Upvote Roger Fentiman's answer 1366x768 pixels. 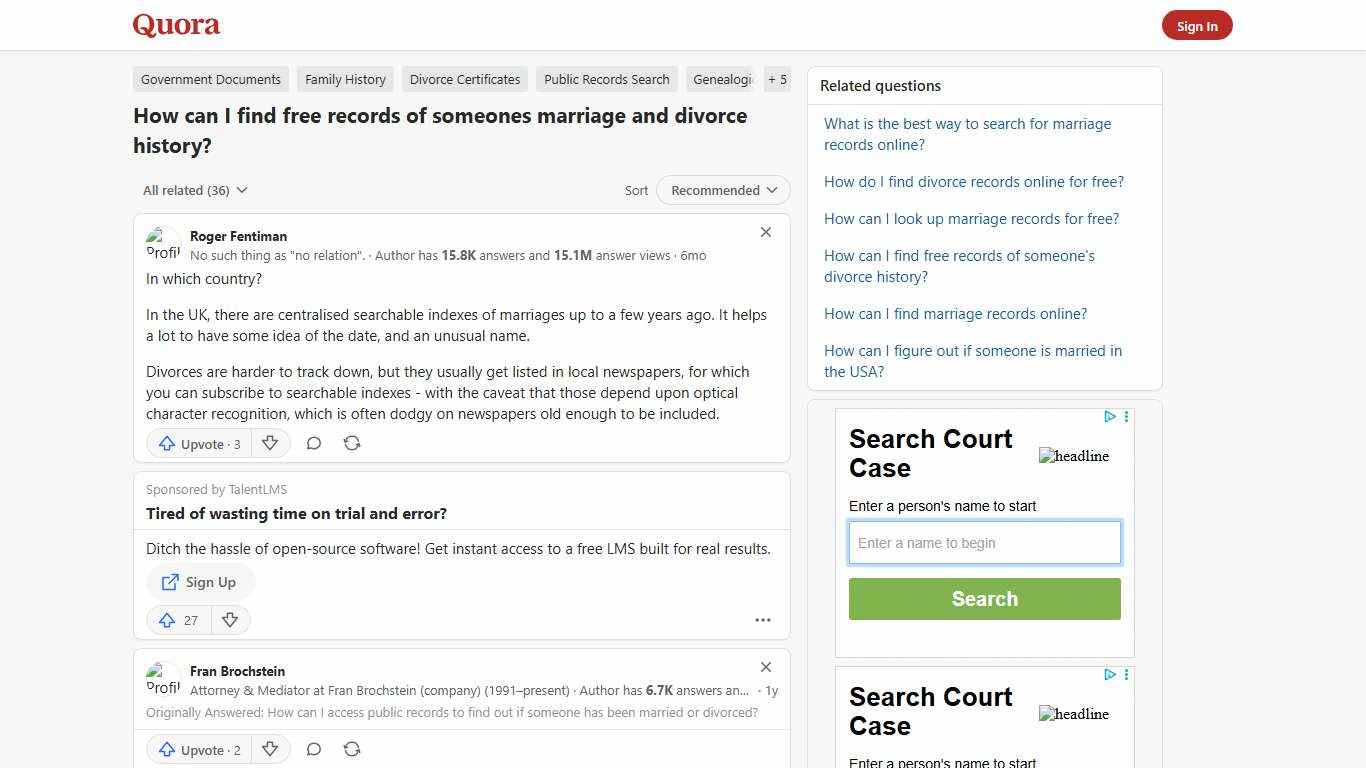pyautogui.click(x=197, y=443)
